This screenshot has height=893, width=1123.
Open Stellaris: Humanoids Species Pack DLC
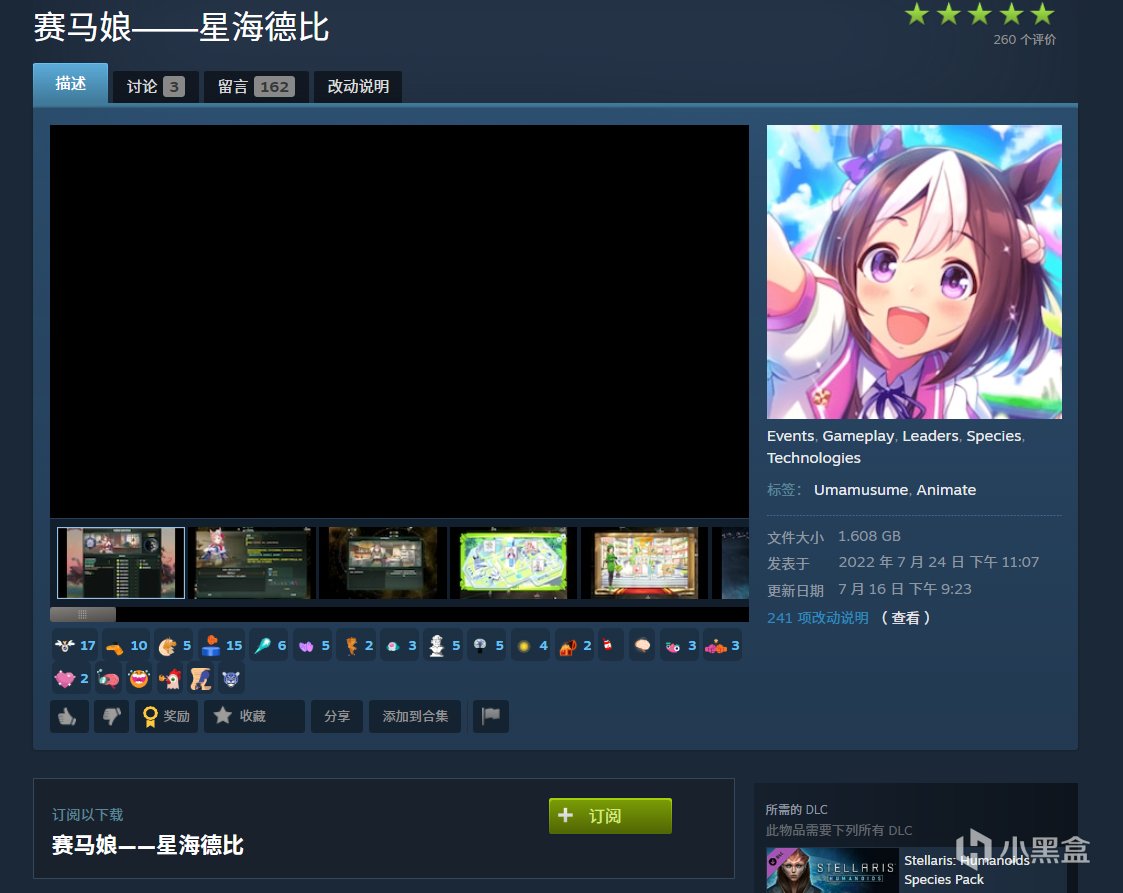pyautogui.click(x=966, y=869)
